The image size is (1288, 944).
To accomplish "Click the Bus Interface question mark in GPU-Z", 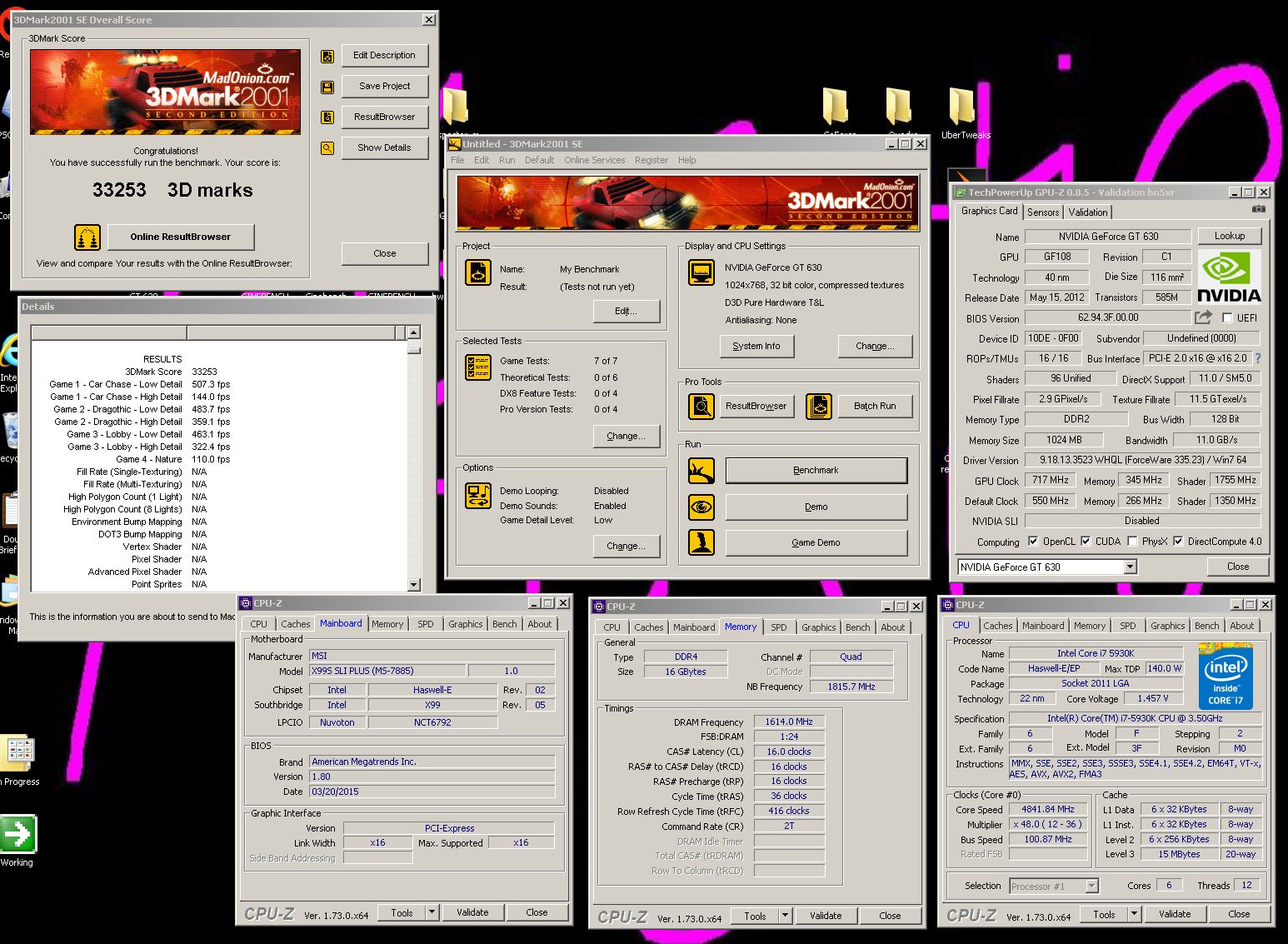I will pyautogui.click(x=1258, y=358).
